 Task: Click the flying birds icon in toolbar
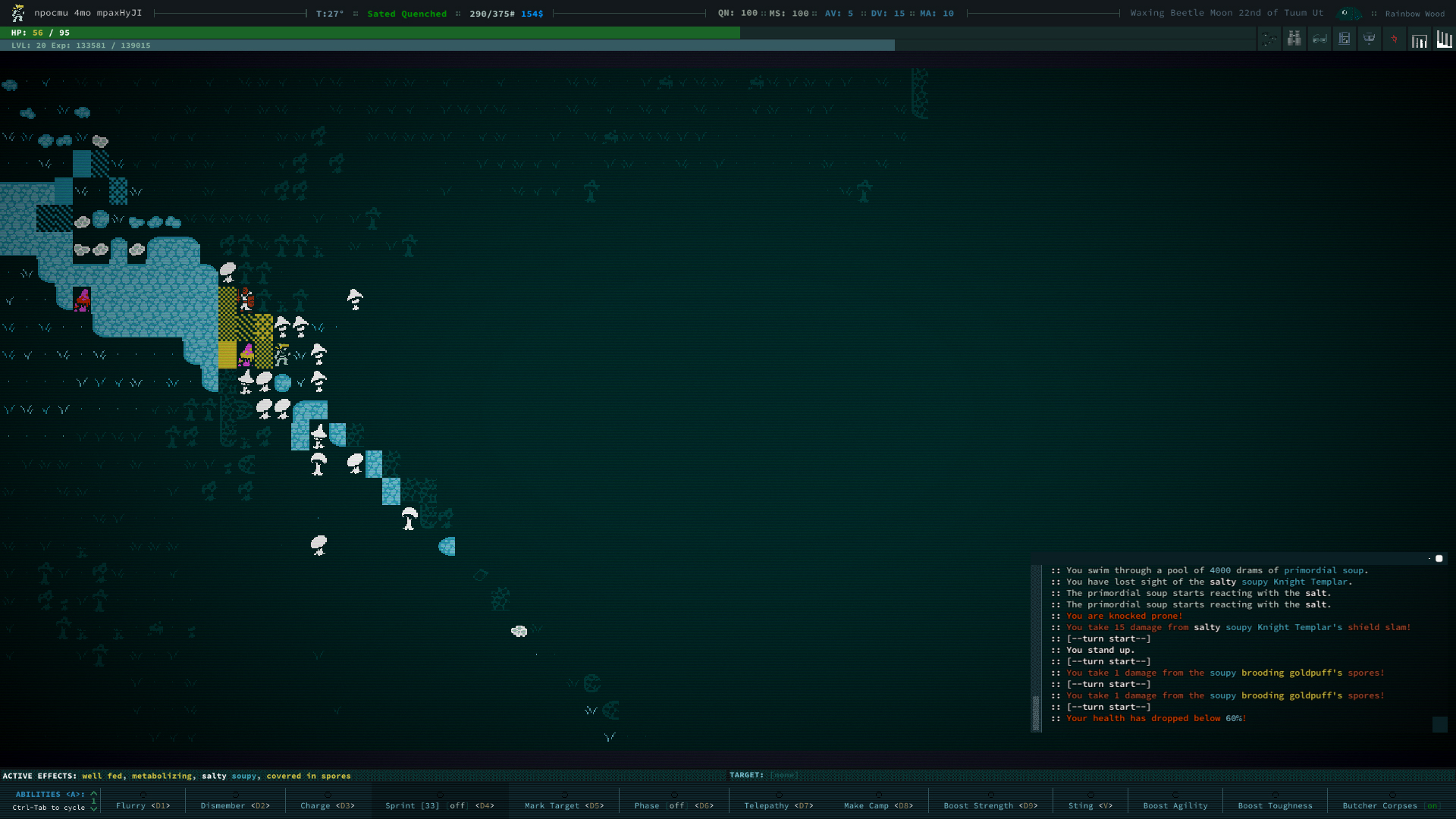click(x=1269, y=39)
